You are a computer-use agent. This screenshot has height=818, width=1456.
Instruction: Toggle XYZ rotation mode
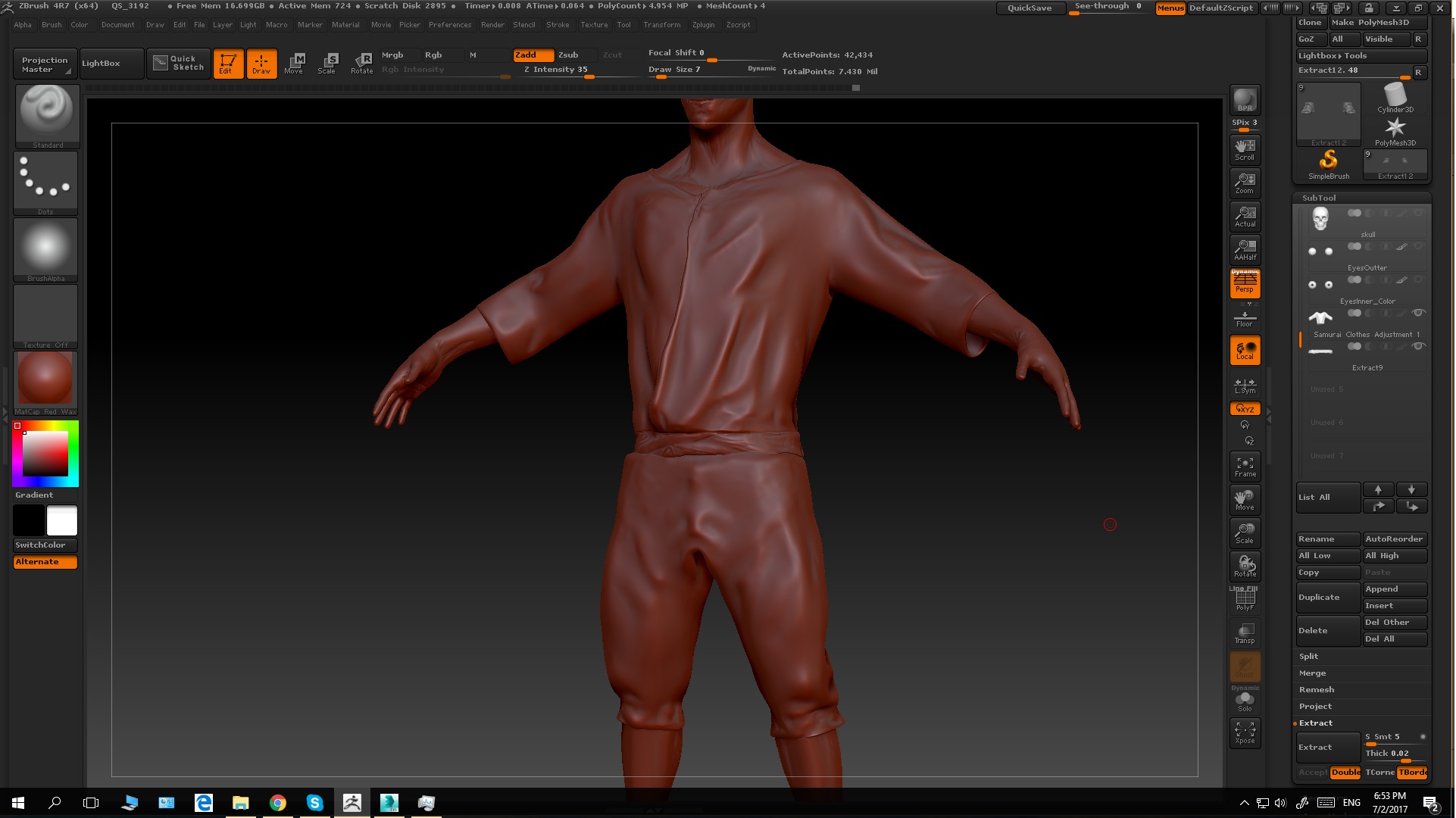(1246, 409)
